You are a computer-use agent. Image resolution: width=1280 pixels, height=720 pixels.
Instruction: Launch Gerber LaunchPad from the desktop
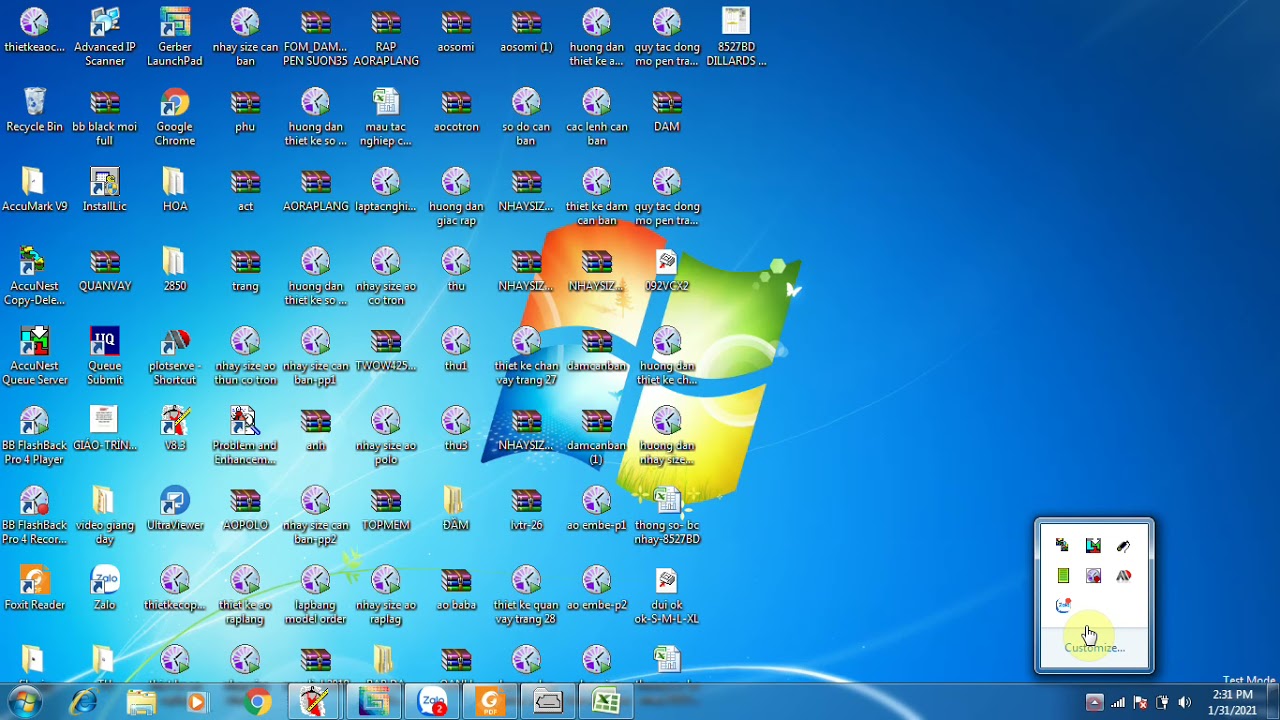(x=175, y=38)
